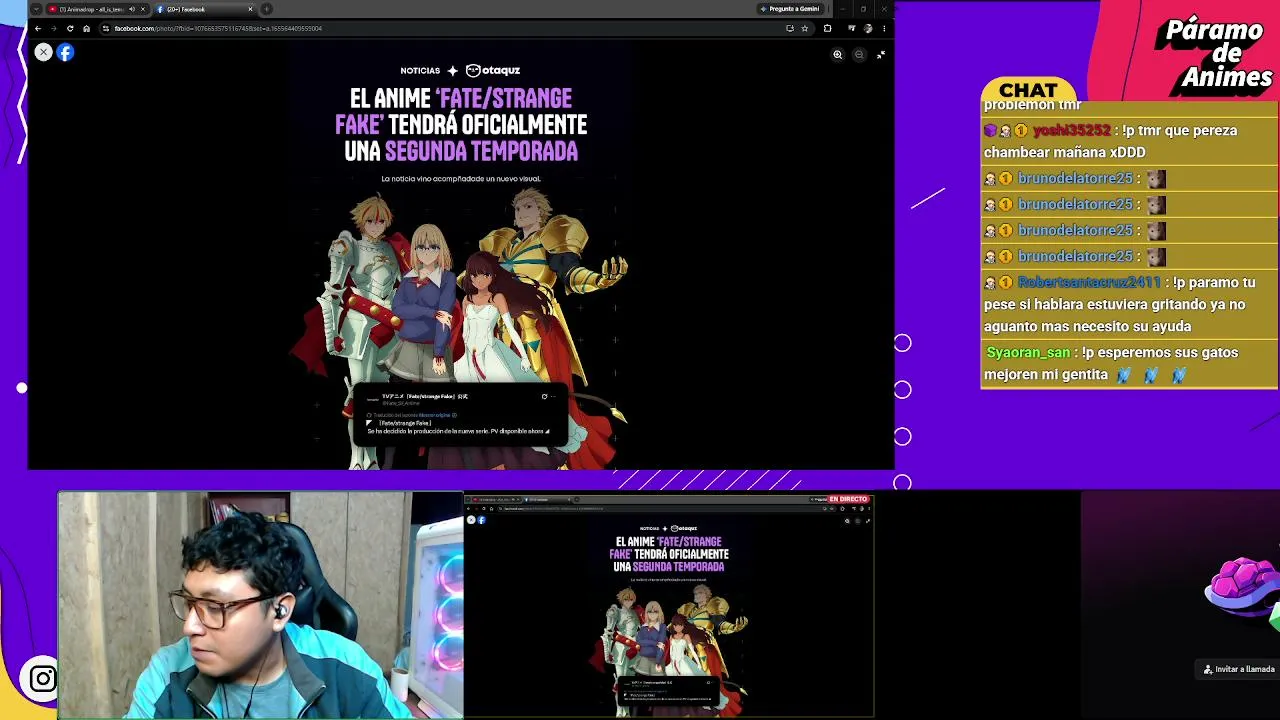Open the browser profile avatar
The width and height of the screenshot is (1280, 720).
pyautogui.click(x=868, y=28)
